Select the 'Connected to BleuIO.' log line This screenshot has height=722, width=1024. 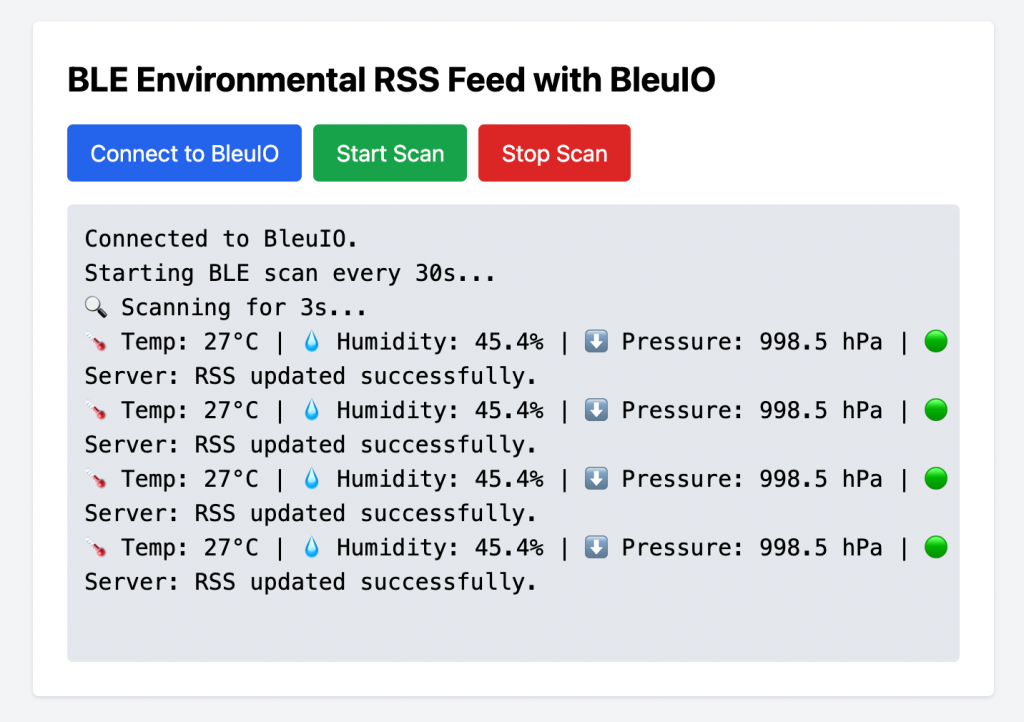[221, 239]
